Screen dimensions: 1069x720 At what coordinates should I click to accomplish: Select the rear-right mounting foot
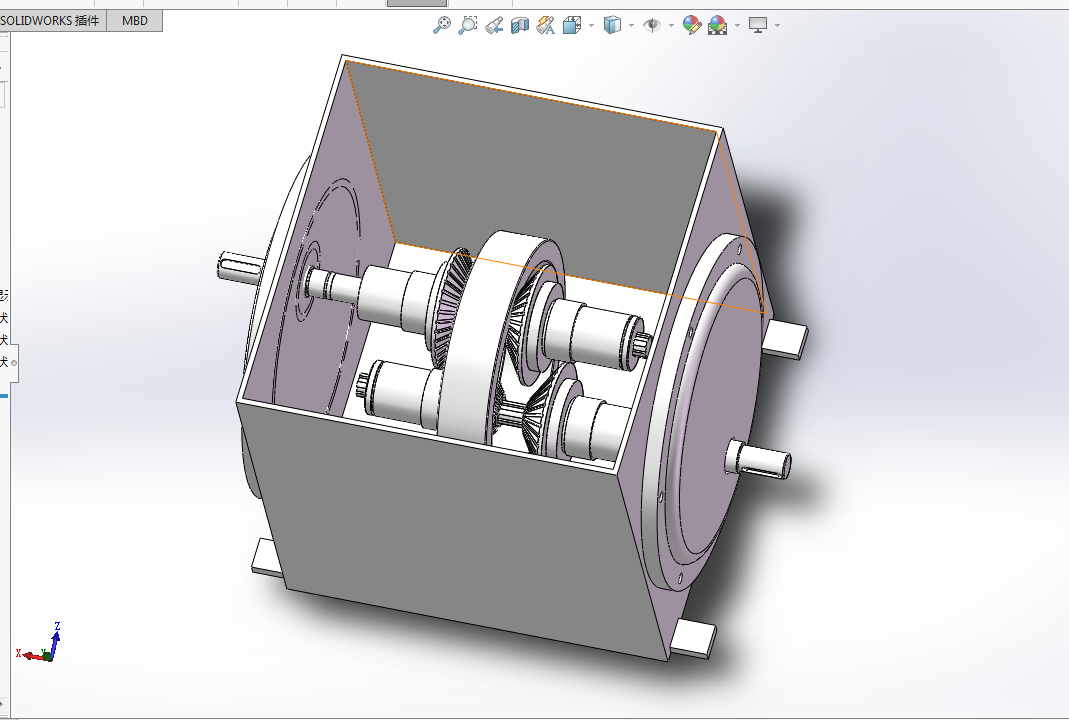[785, 340]
